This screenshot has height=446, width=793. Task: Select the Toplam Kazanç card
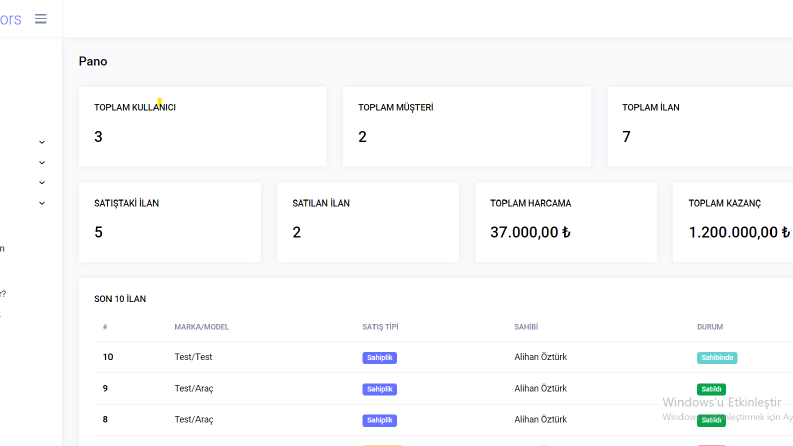[733, 222]
